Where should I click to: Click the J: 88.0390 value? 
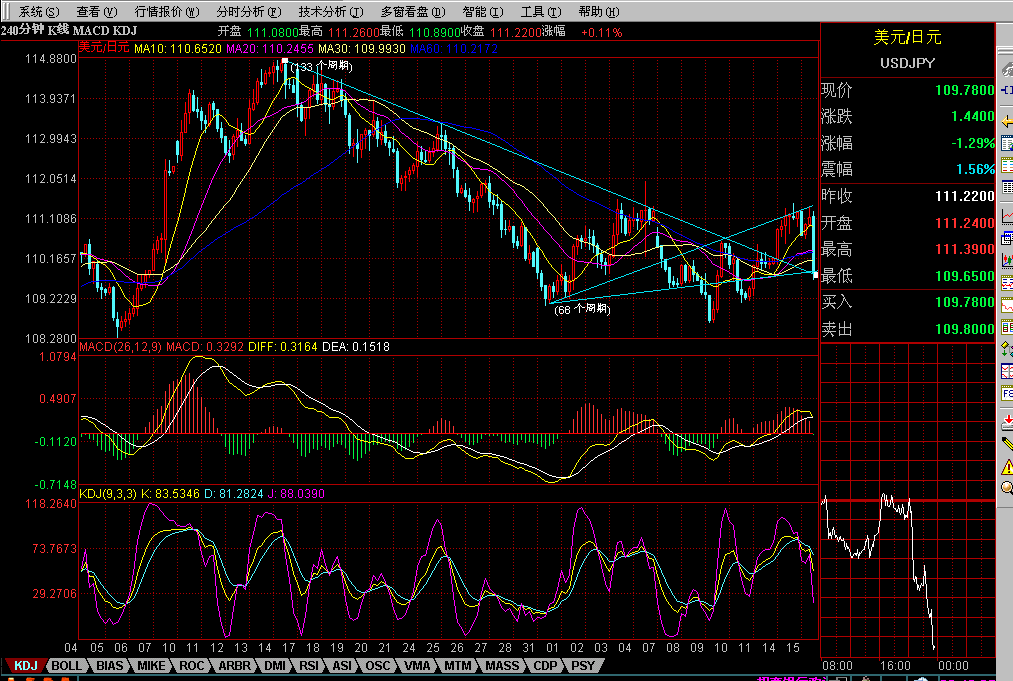tap(296, 494)
